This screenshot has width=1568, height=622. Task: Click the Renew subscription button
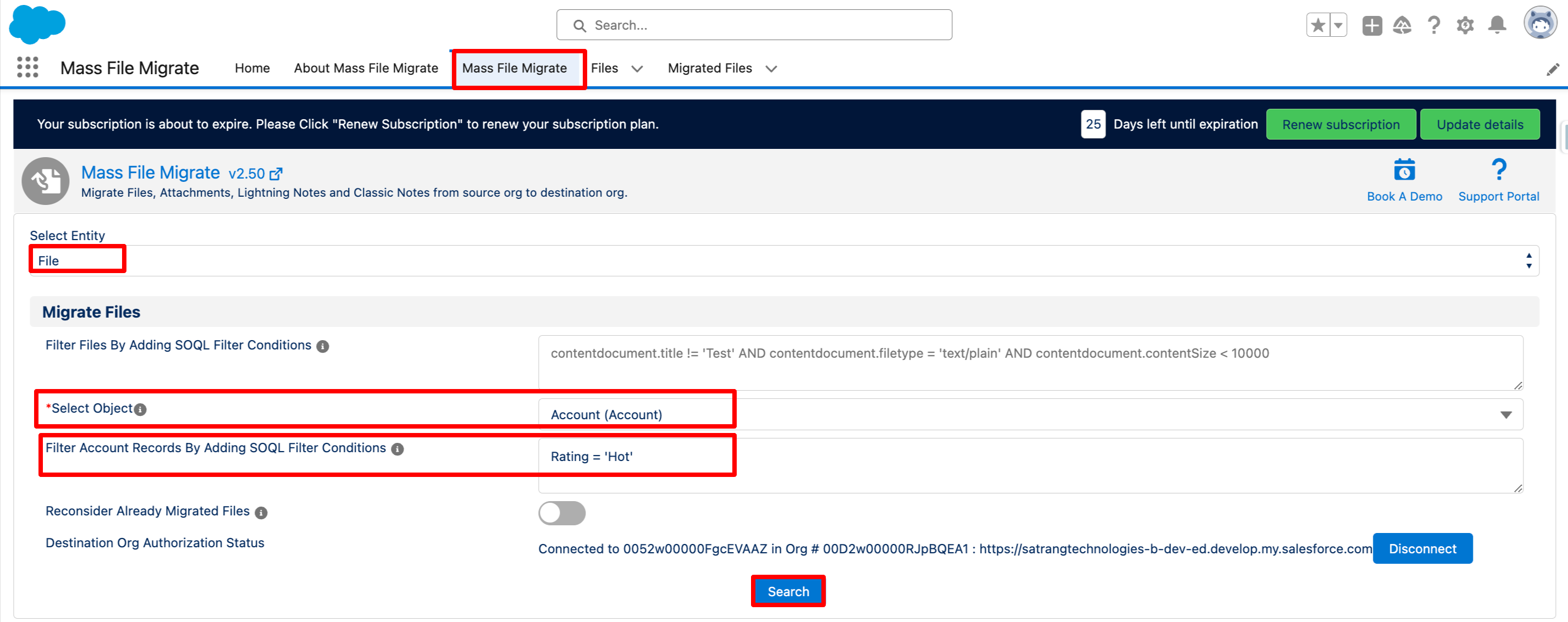tap(1340, 124)
